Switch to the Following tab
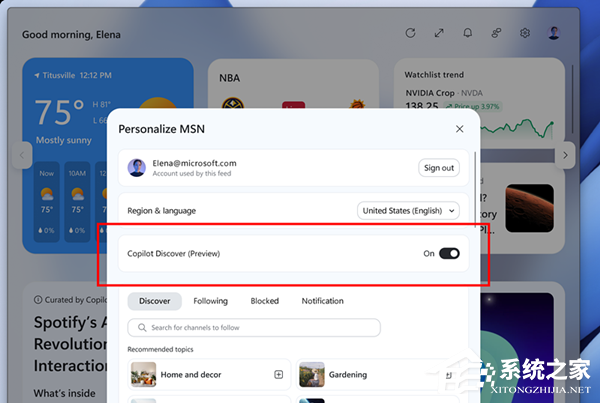The image size is (600, 403). (x=210, y=301)
